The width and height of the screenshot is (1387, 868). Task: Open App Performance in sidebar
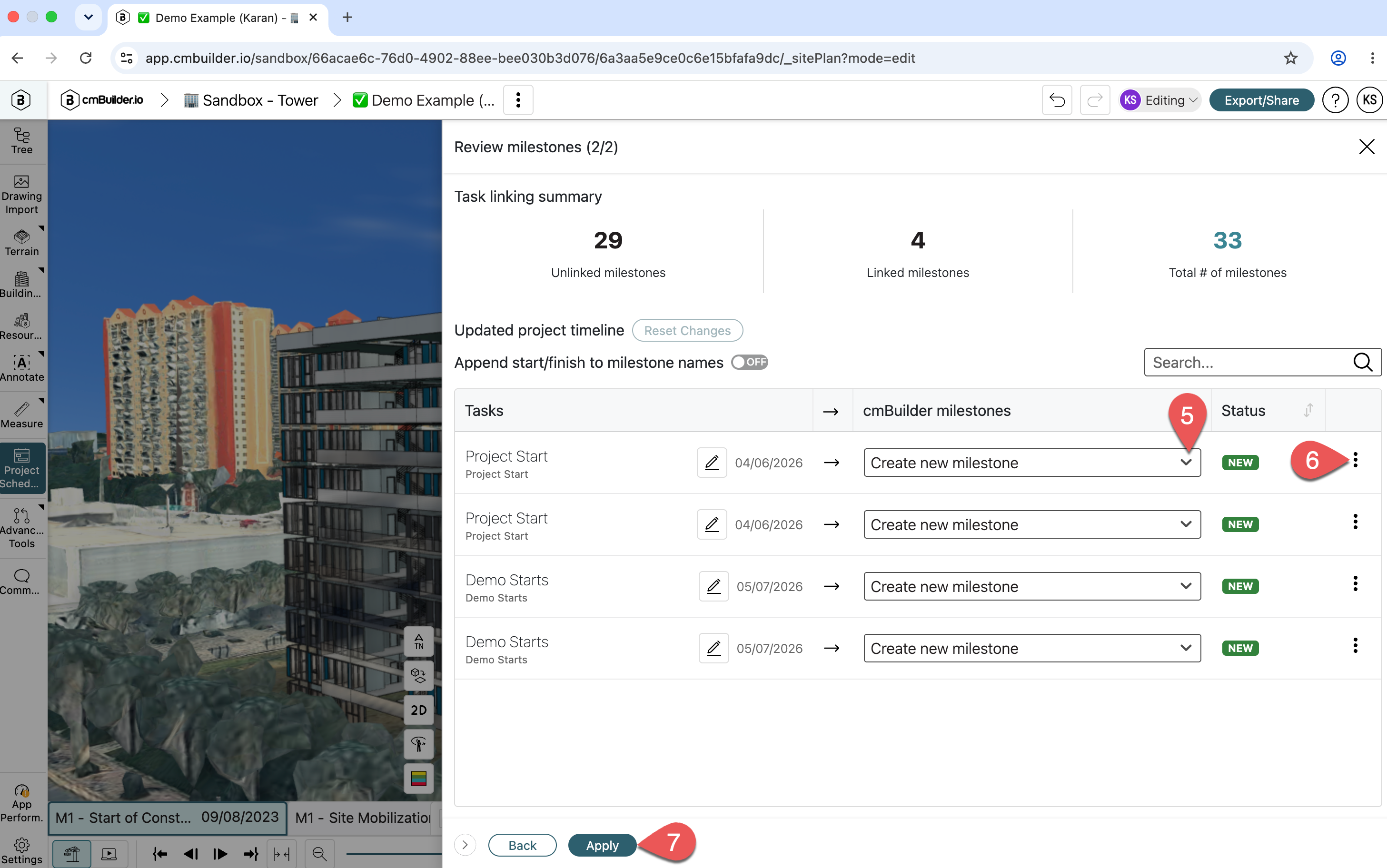(22, 803)
